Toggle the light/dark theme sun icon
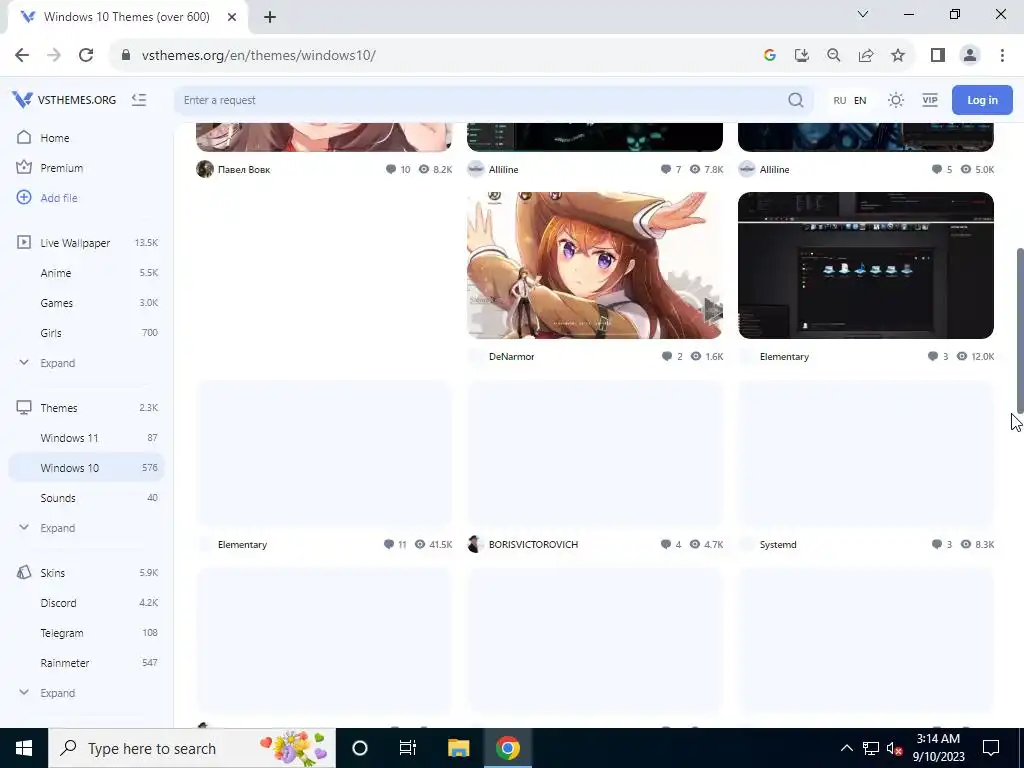This screenshot has height=768, width=1024. pyautogui.click(x=895, y=100)
